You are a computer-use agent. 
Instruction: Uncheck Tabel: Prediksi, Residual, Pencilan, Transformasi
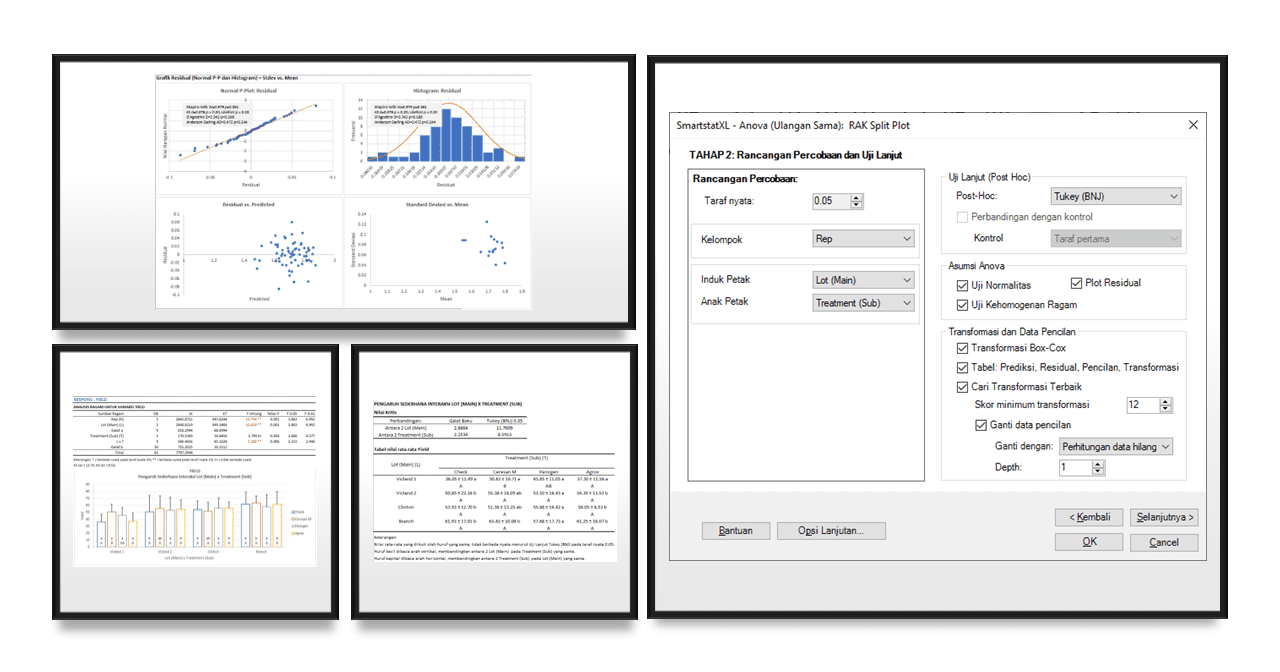click(x=961, y=367)
